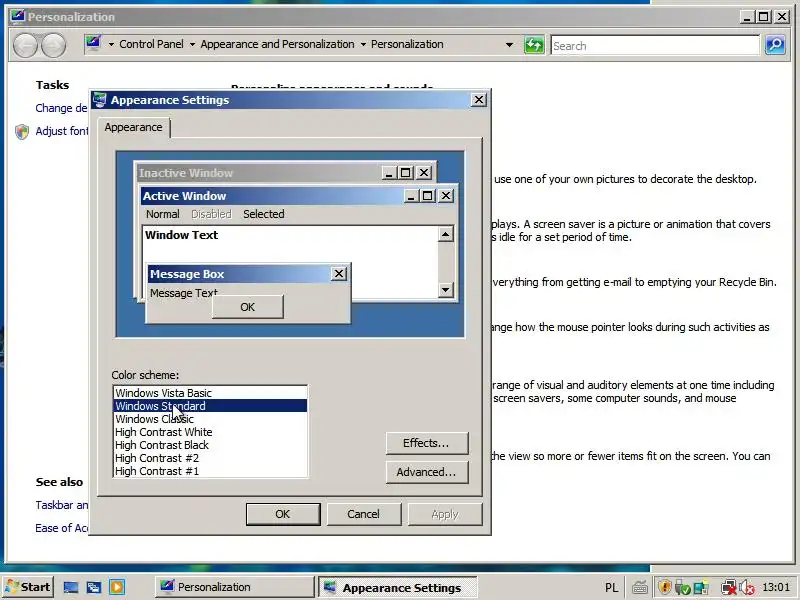Choose High Contrast #2 scheme
The height and width of the screenshot is (600, 800).
210,458
